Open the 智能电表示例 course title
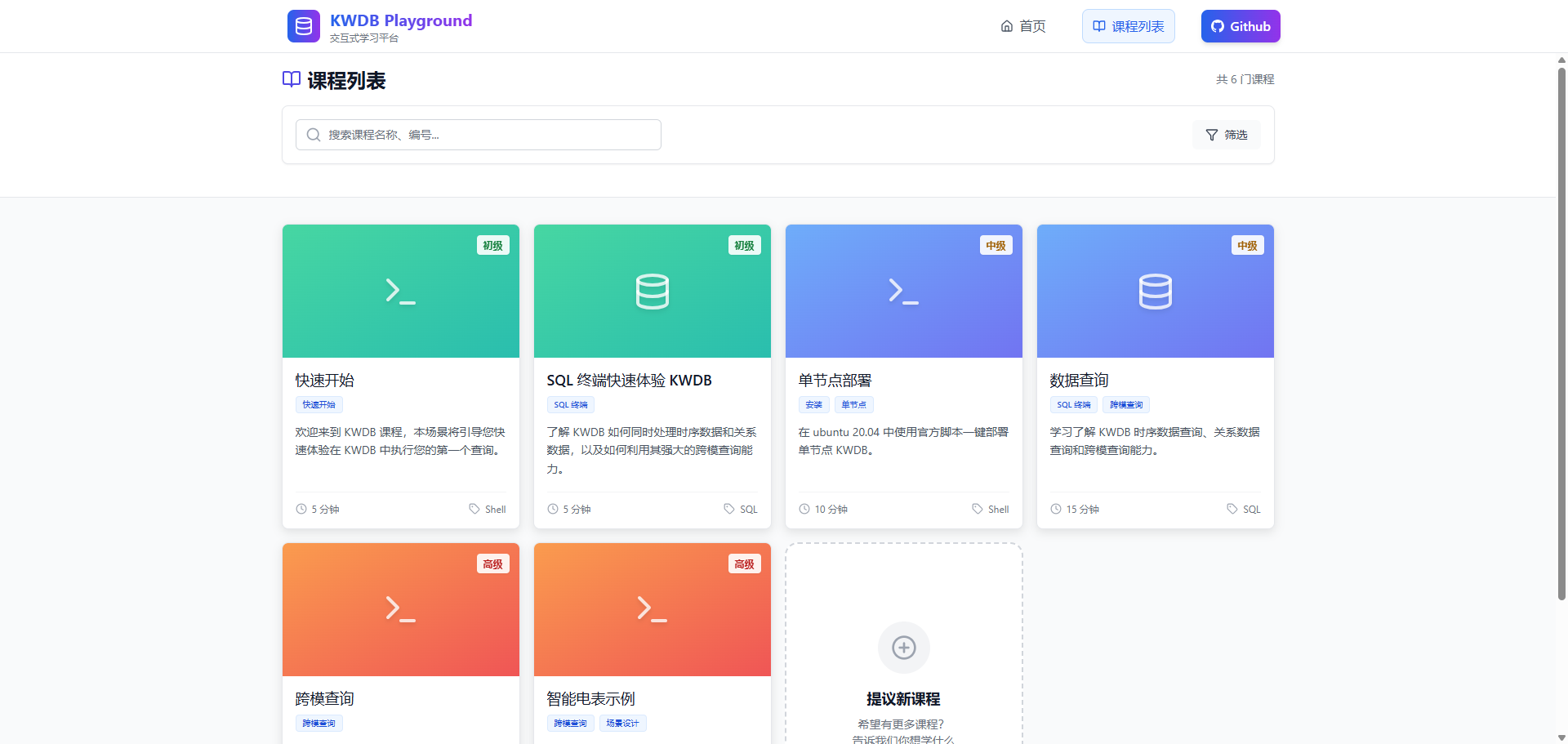Image resolution: width=1568 pixels, height=744 pixels. coord(591,699)
